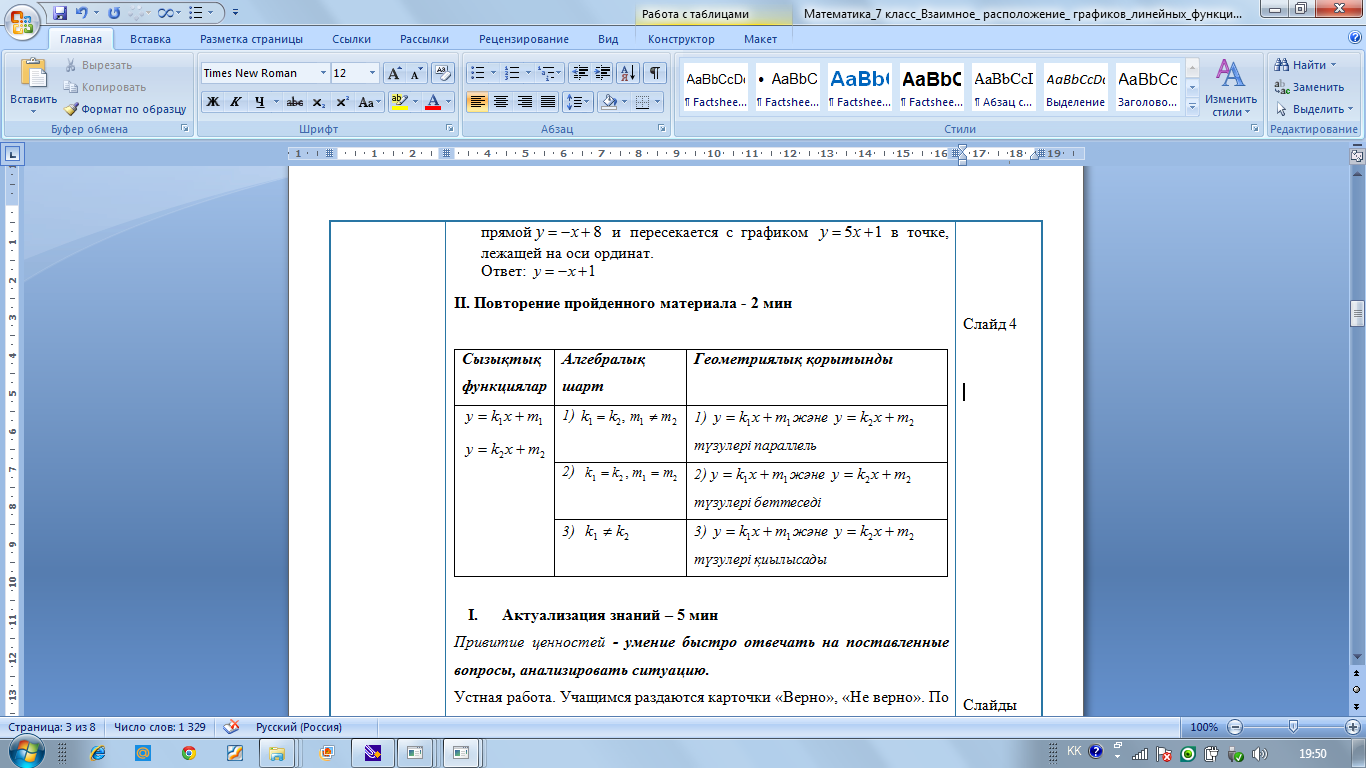Toggle underline Ч formatting
Screen dimensions: 1366x768
tap(259, 102)
